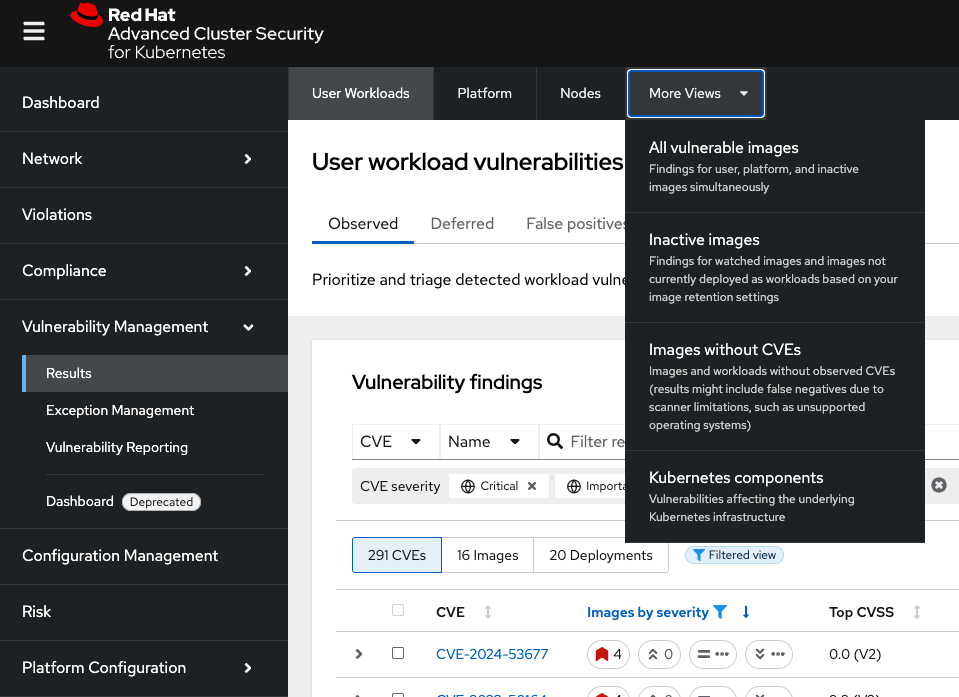Click the globe icon on the Important chip
The height and width of the screenshot is (697, 959).
[x=574, y=486]
